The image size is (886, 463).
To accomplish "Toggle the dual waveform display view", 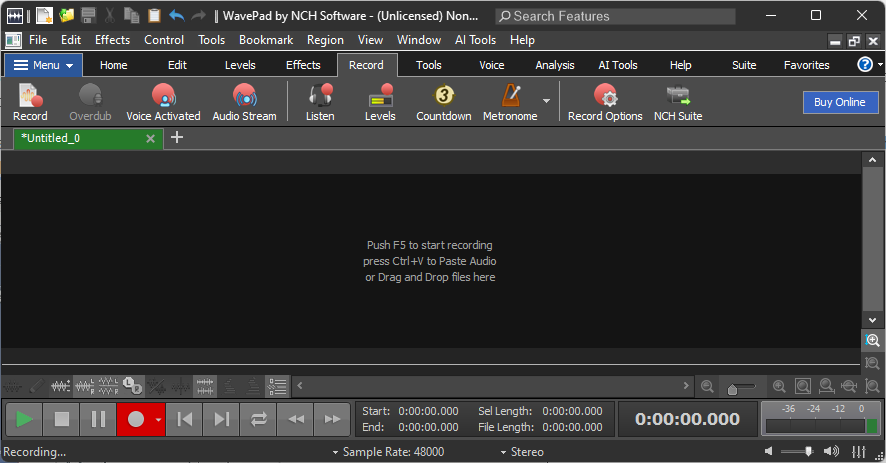I will pyautogui.click(x=205, y=387).
